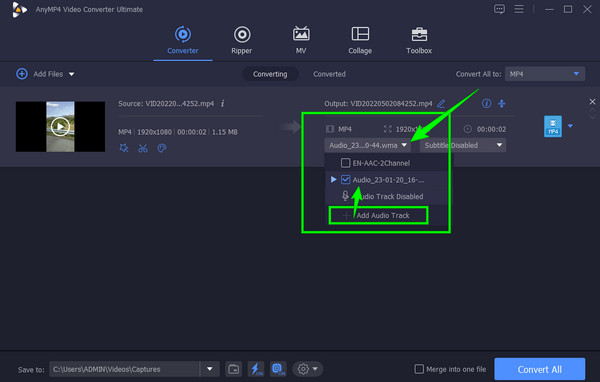Click the output duration clock icon

468,129
